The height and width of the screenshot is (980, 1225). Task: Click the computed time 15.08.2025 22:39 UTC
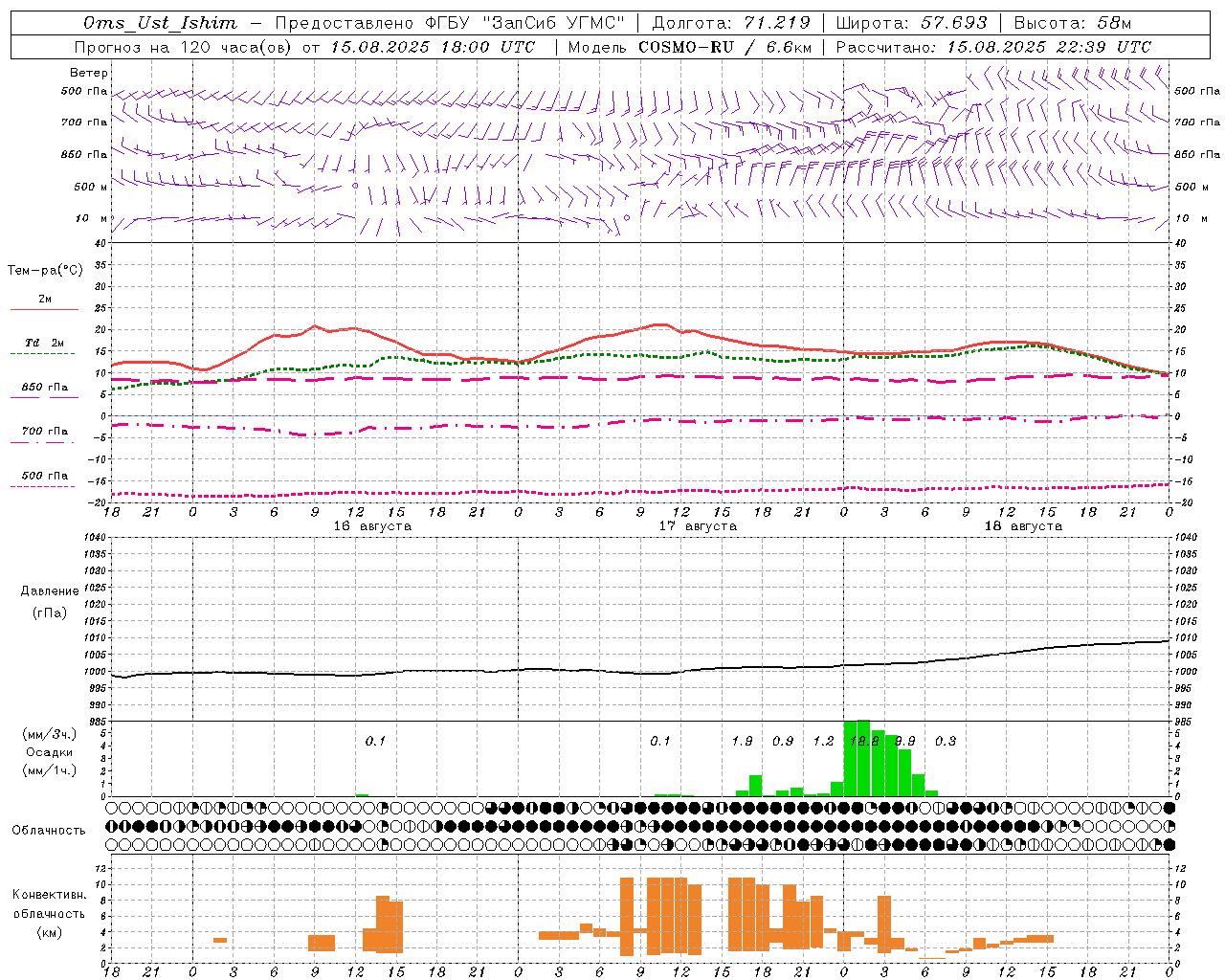pyautogui.click(x=1049, y=47)
